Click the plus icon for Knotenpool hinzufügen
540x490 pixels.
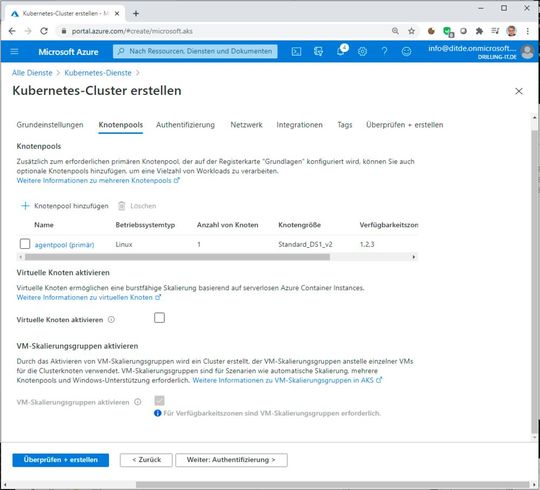point(25,206)
